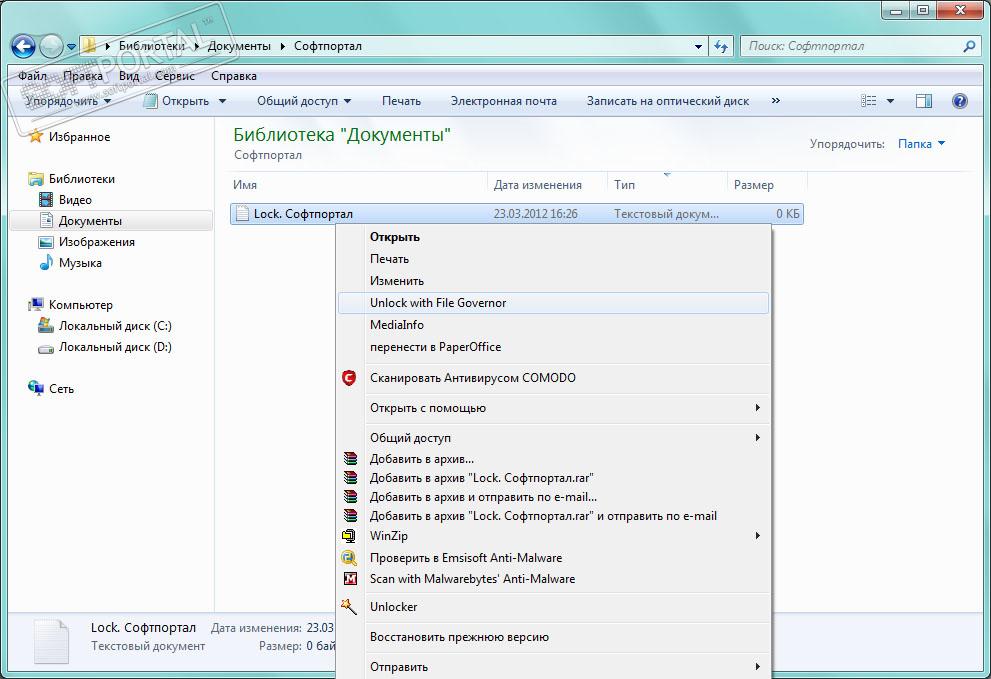Click the Unlocker wand icon
The width and height of the screenshot is (991, 679).
349,607
